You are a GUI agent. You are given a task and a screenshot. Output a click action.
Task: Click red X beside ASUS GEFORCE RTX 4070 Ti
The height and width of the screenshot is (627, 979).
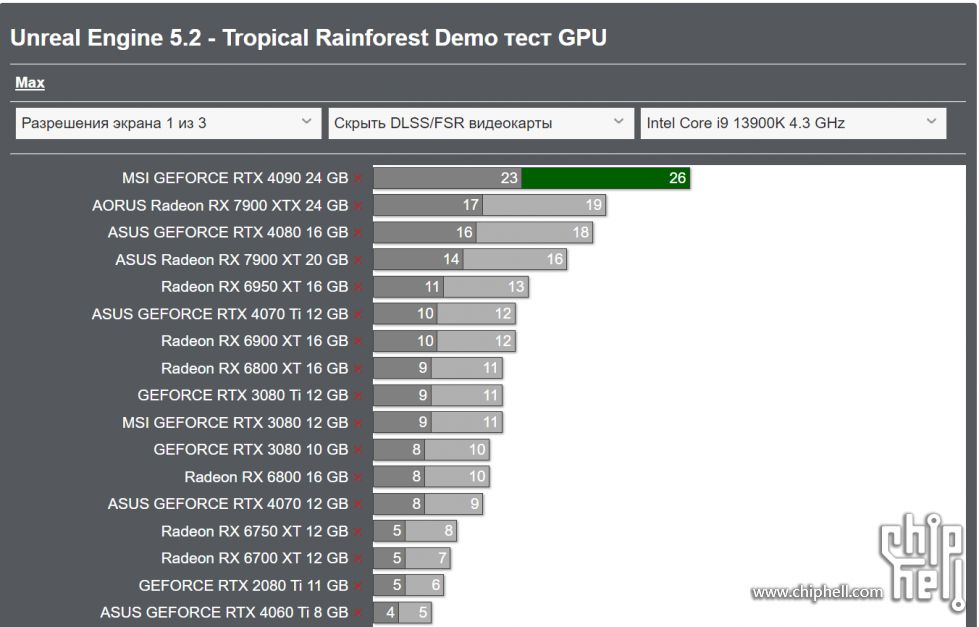[x=358, y=315]
